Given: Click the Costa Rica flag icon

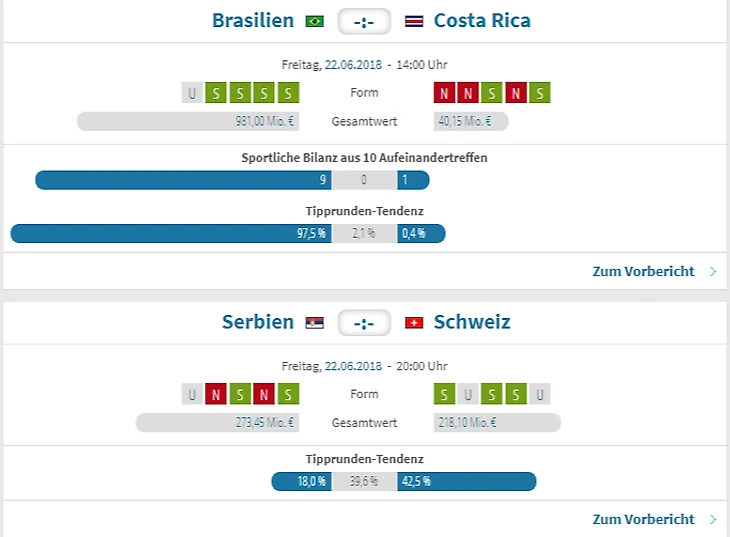Looking at the screenshot, I should point(414,21).
